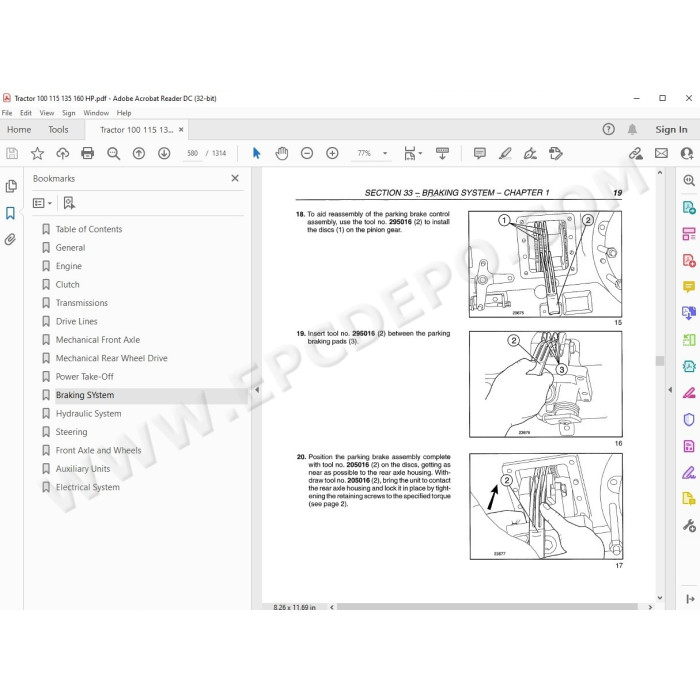Screen dimensions: 700x700
Task: Open Electrical System bookmark
Action: pos(88,487)
